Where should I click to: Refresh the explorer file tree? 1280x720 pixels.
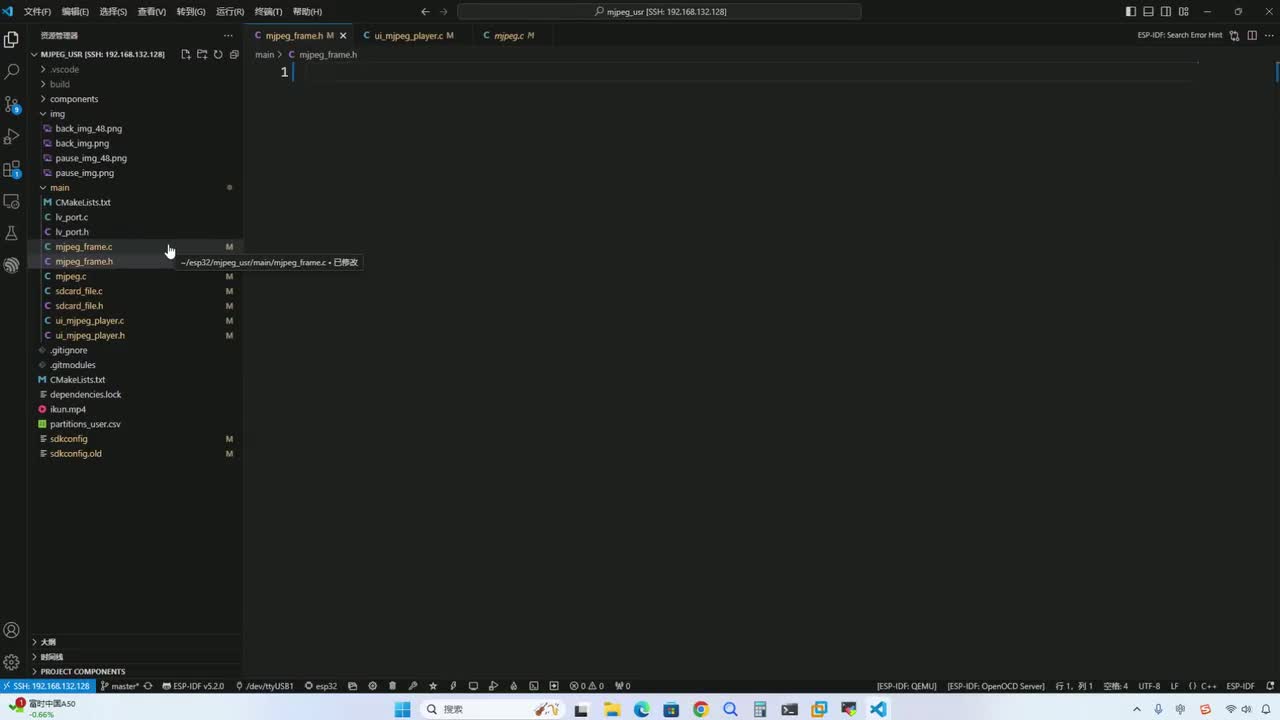tap(218, 54)
